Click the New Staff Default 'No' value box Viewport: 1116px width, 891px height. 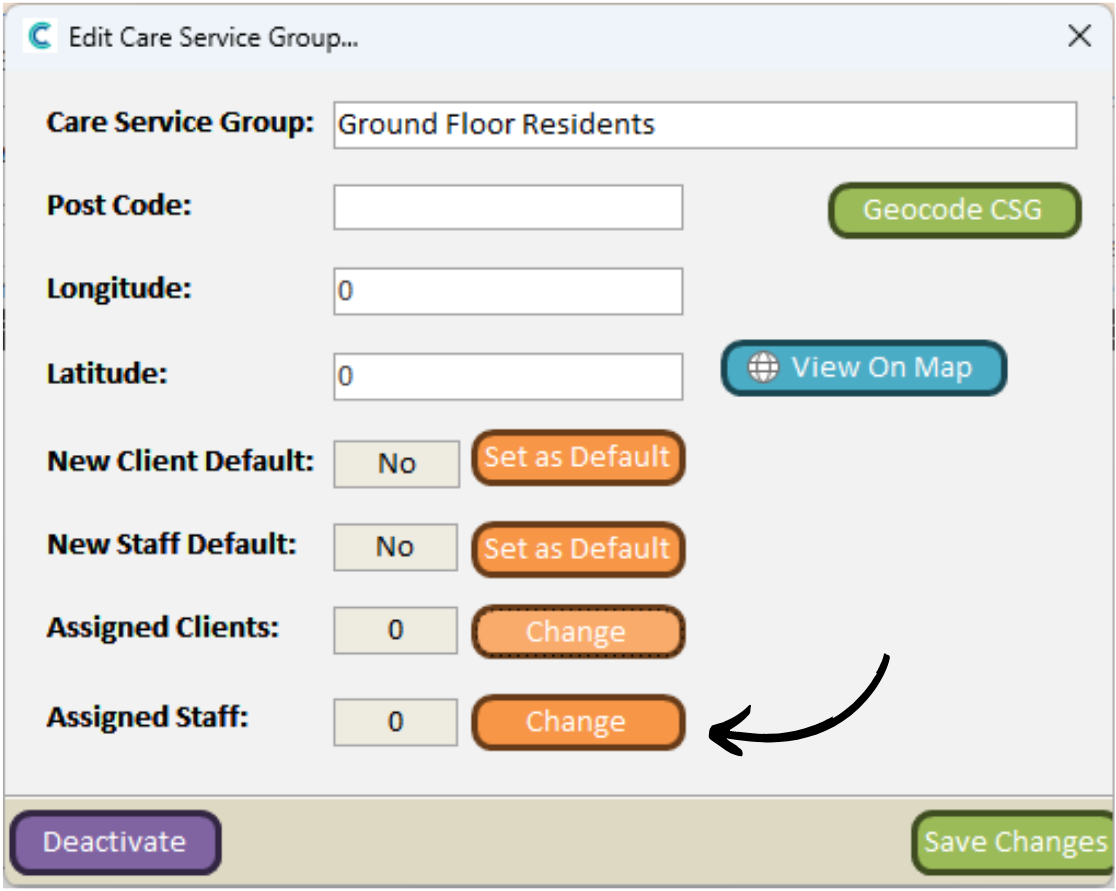coord(395,547)
